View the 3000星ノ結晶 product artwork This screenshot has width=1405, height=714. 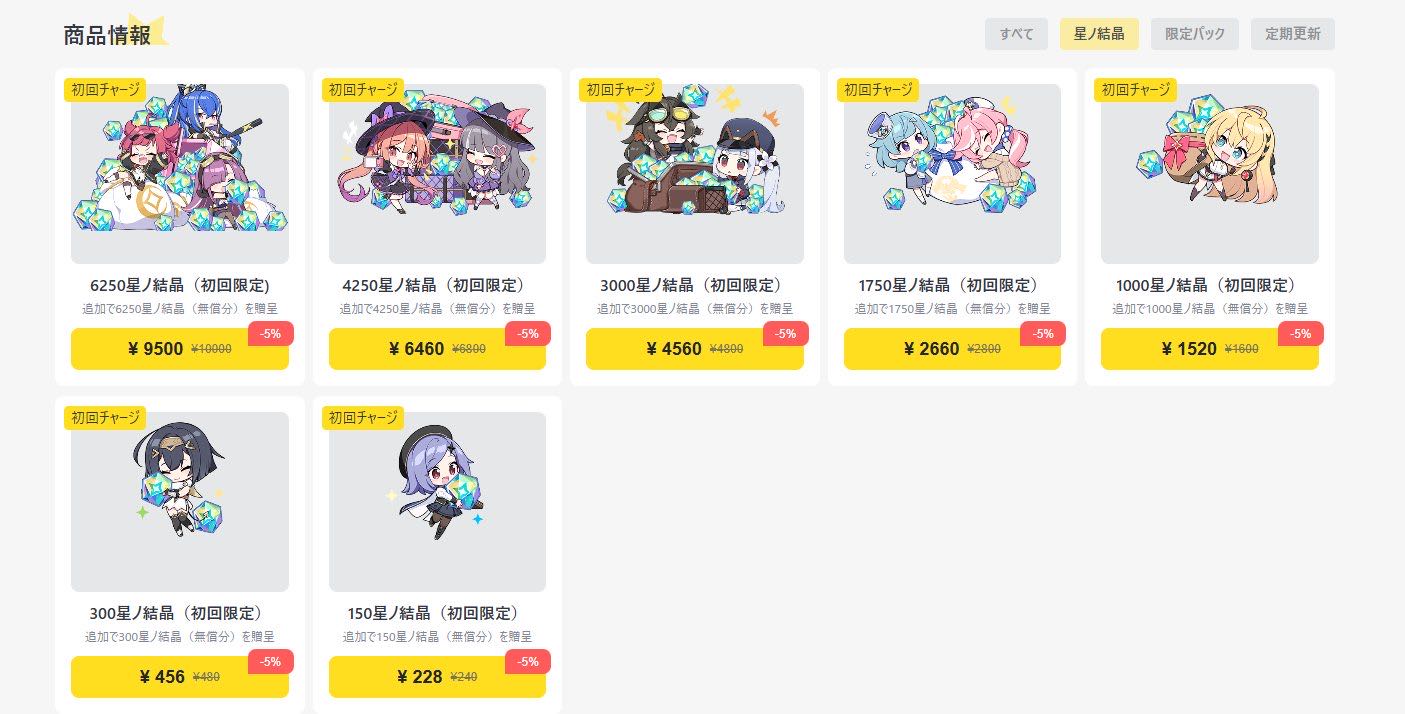[695, 174]
